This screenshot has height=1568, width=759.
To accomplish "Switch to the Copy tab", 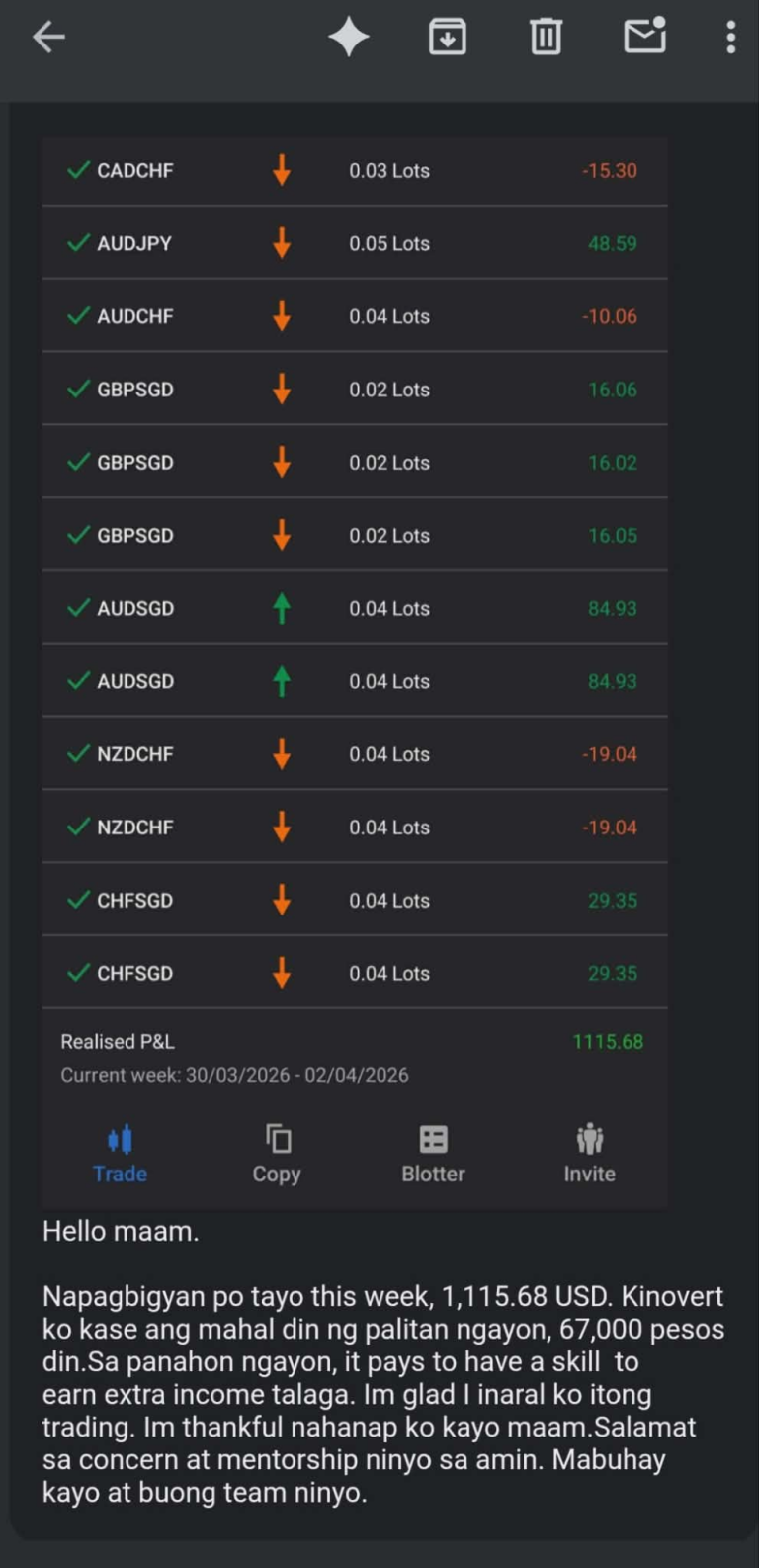I will (277, 1155).
